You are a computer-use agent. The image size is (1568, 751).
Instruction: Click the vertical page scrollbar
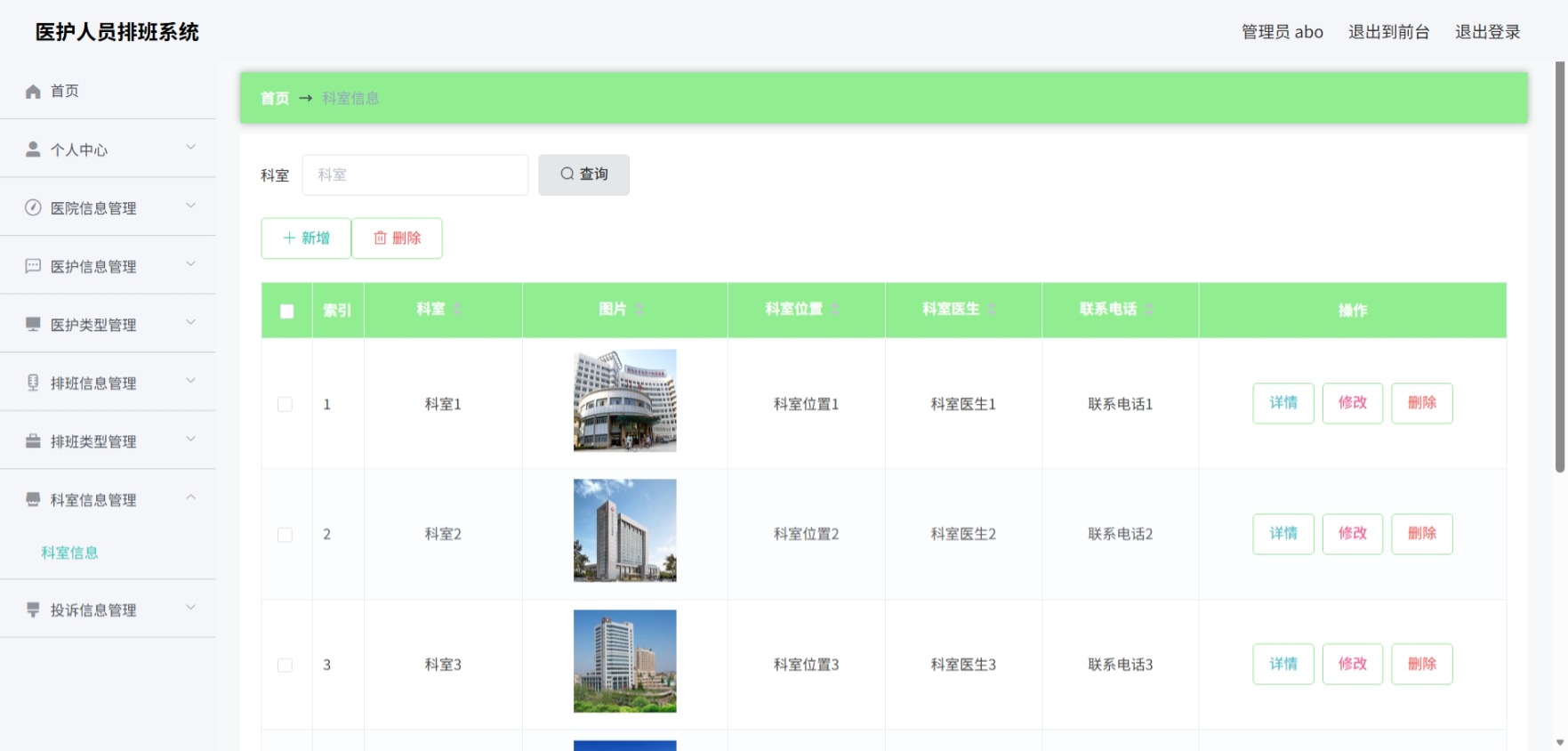[1560, 267]
